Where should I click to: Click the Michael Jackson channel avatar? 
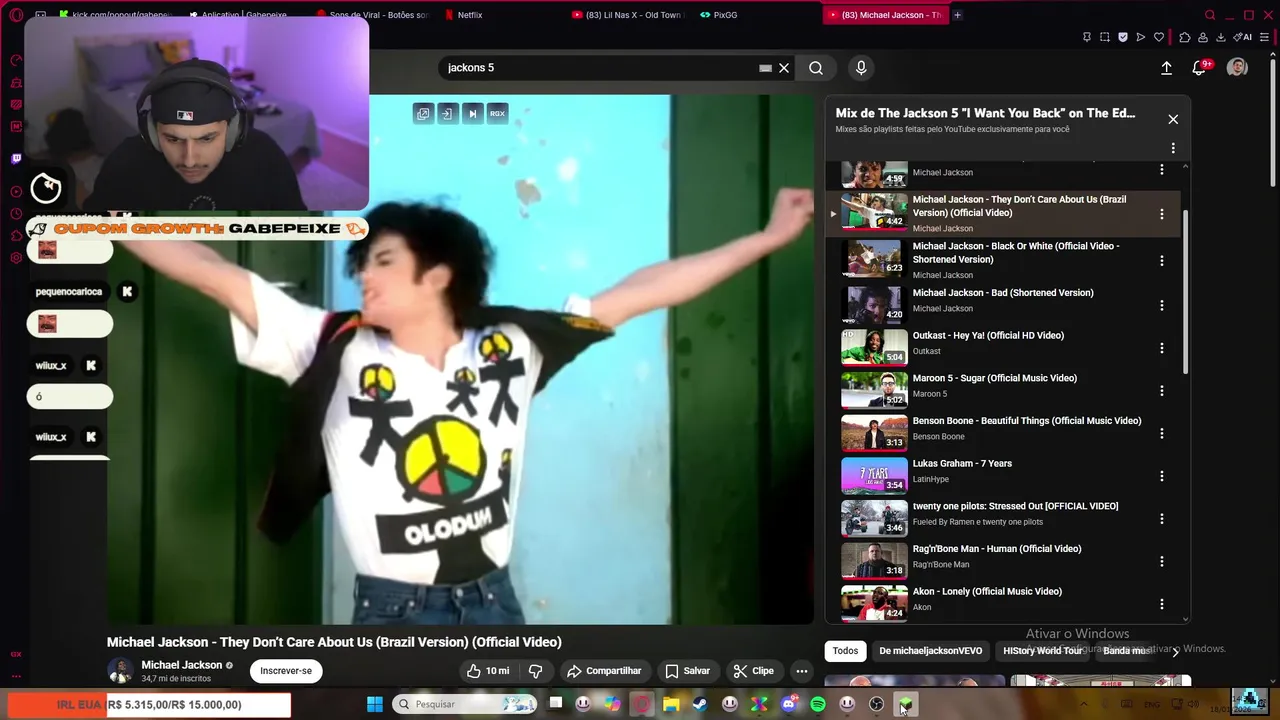click(x=120, y=671)
